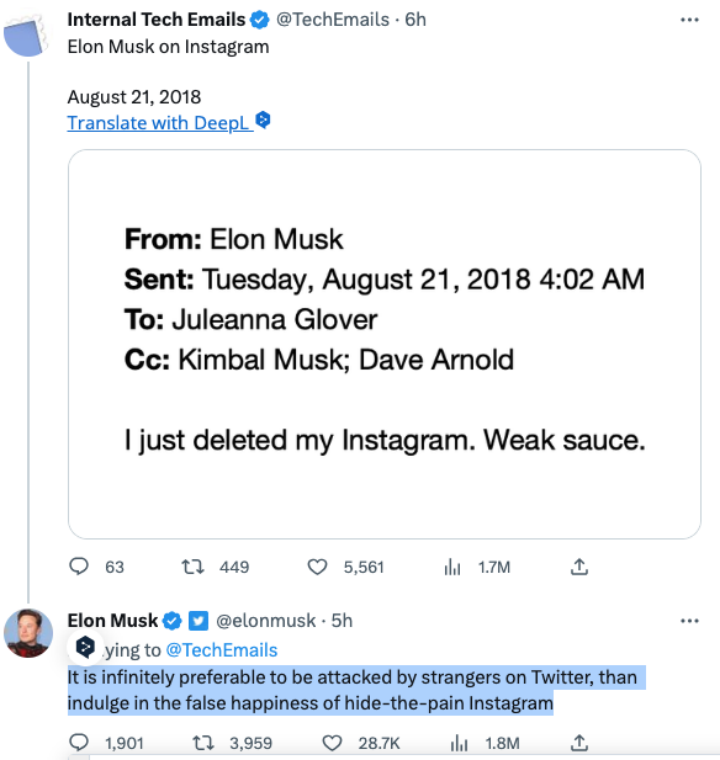Reply to the Internal Tech Emails tweet
This screenshot has width=720, height=760.
pyautogui.click(x=80, y=567)
